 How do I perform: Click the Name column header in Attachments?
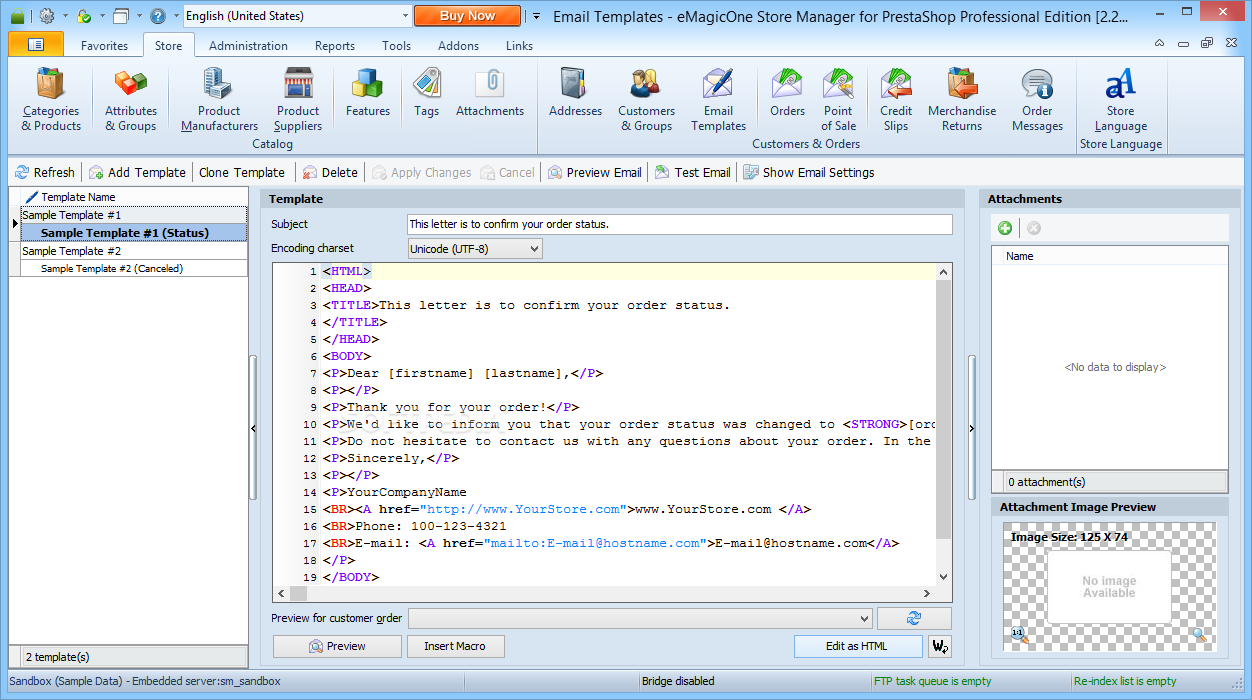click(x=1109, y=256)
